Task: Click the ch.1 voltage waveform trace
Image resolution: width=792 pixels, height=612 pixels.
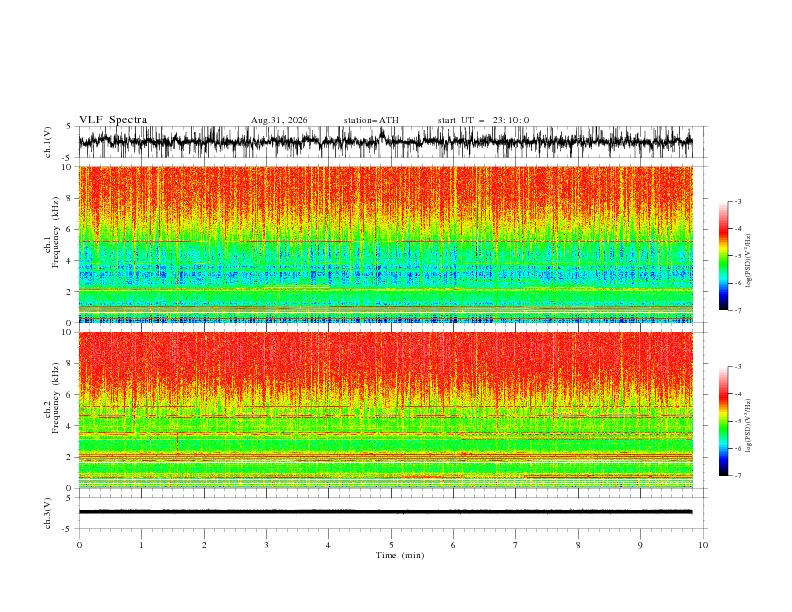Action: tap(385, 142)
